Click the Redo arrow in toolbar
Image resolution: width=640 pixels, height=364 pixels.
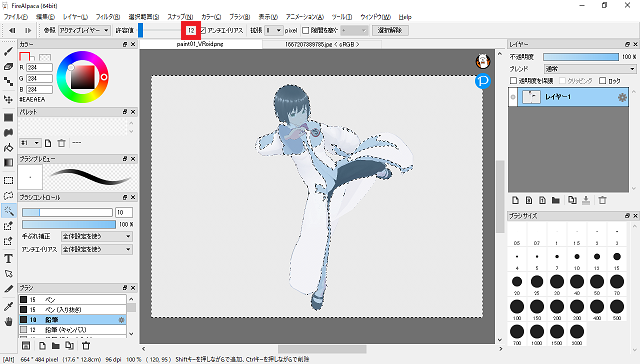pos(28,30)
